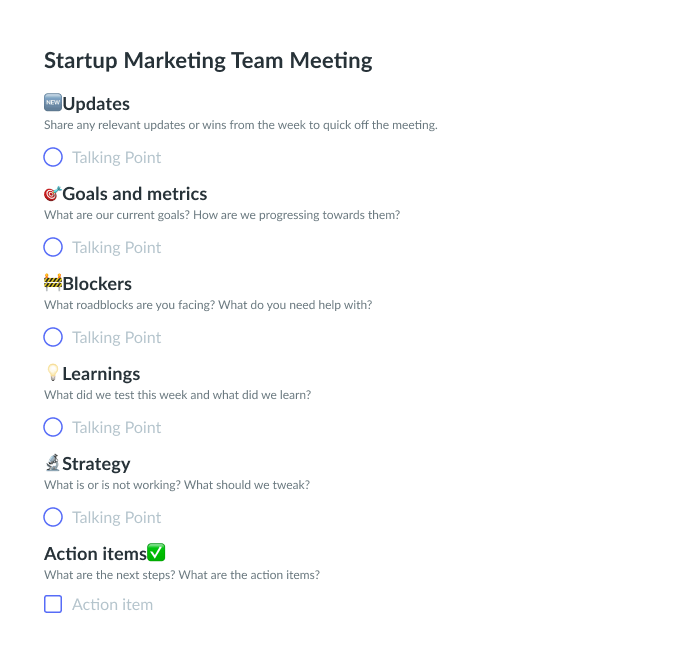Viewport: 684px width, 668px height.
Task: Select the Action items section heading
Action: 94,553
